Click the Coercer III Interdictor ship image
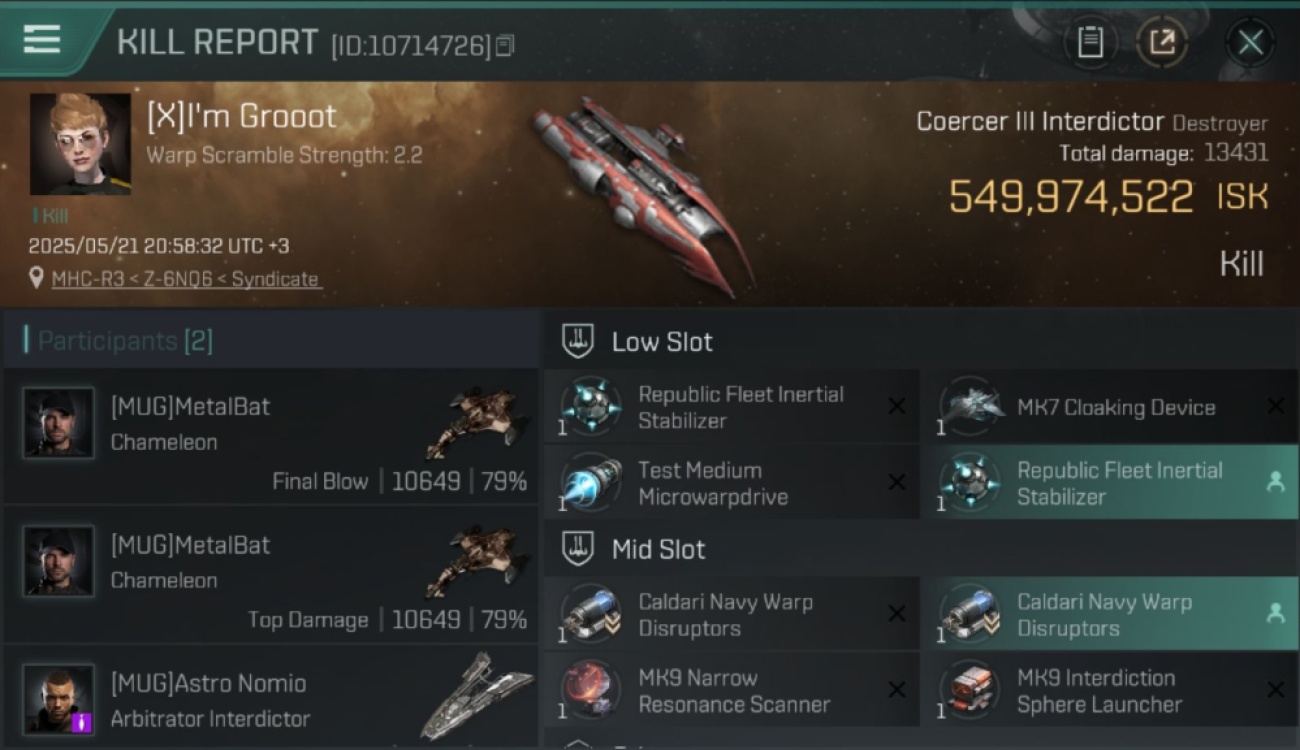The width and height of the screenshot is (1300, 750). tap(640, 193)
